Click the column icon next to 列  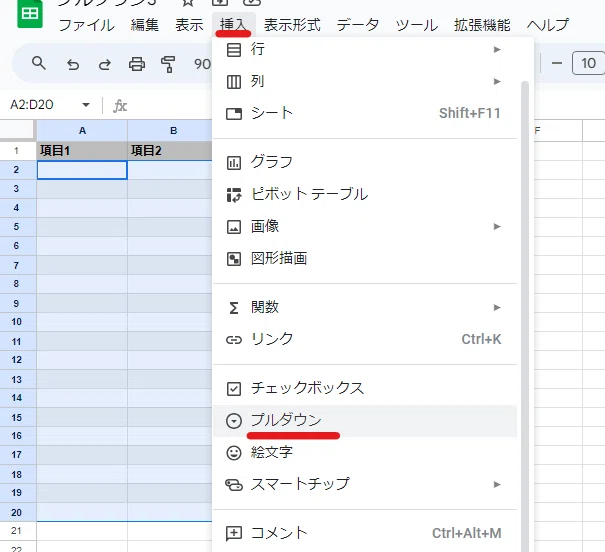tap(234, 82)
